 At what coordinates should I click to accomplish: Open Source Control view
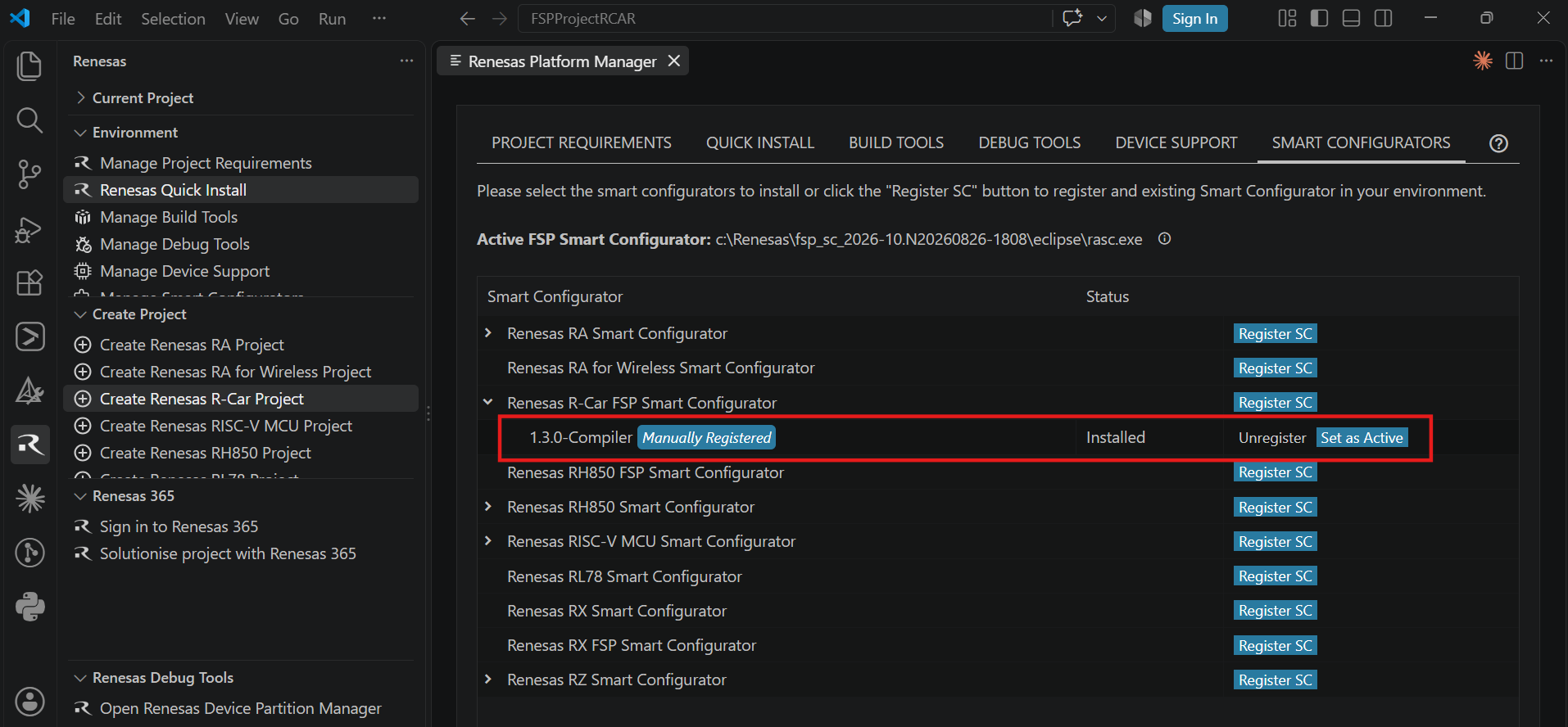[x=29, y=174]
